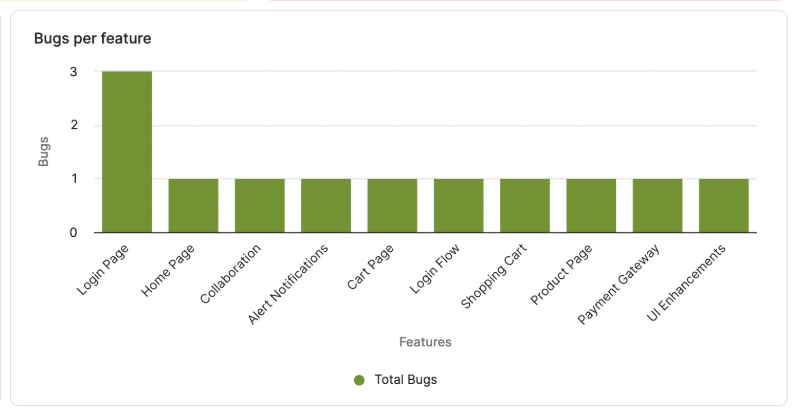Click the green Total Bugs legend dot

tap(360, 380)
